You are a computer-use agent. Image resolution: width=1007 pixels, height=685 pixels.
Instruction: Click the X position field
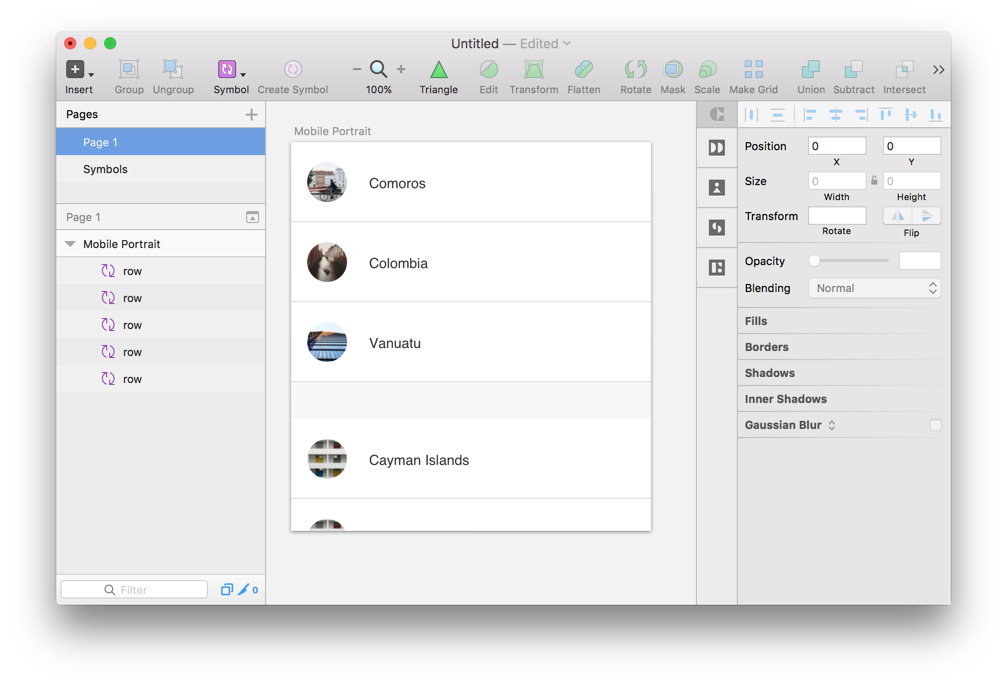(837, 146)
